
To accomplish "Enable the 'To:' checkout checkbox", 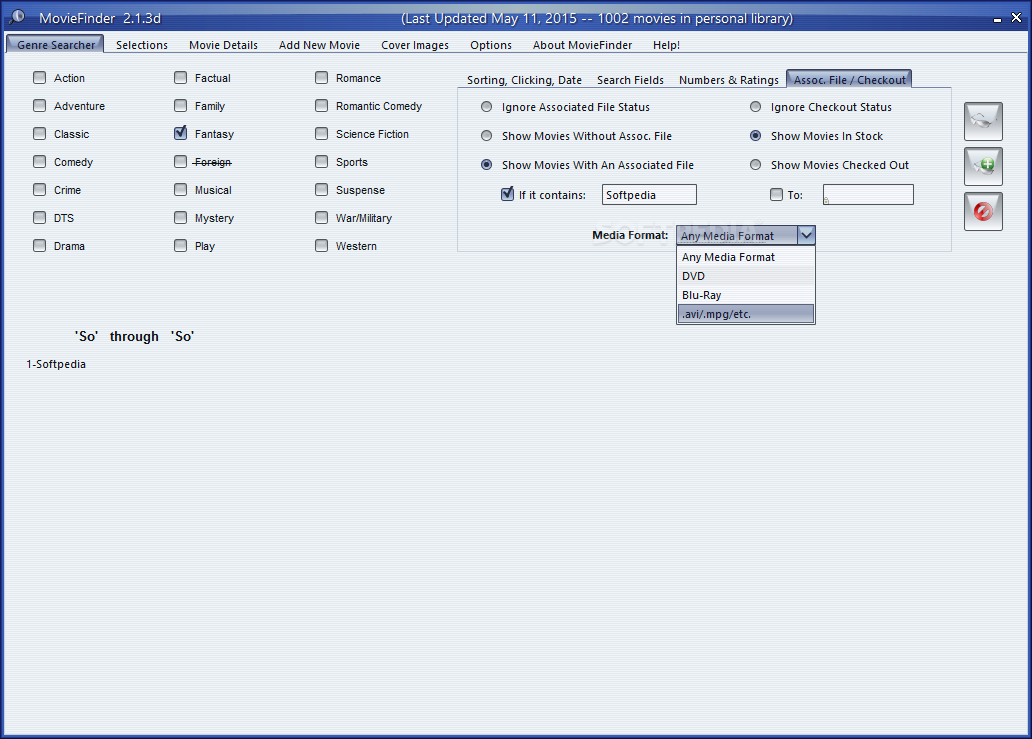I will (x=777, y=195).
